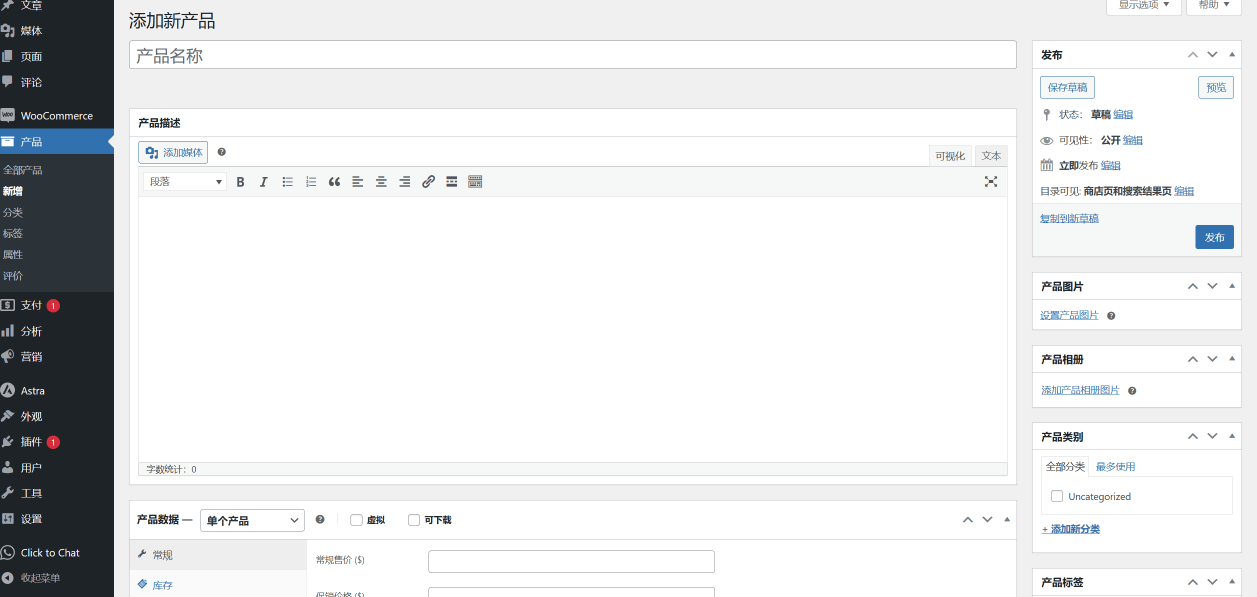Center align text in editor
The height and width of the screenshot is (597, 1257).
coord(381,182)
